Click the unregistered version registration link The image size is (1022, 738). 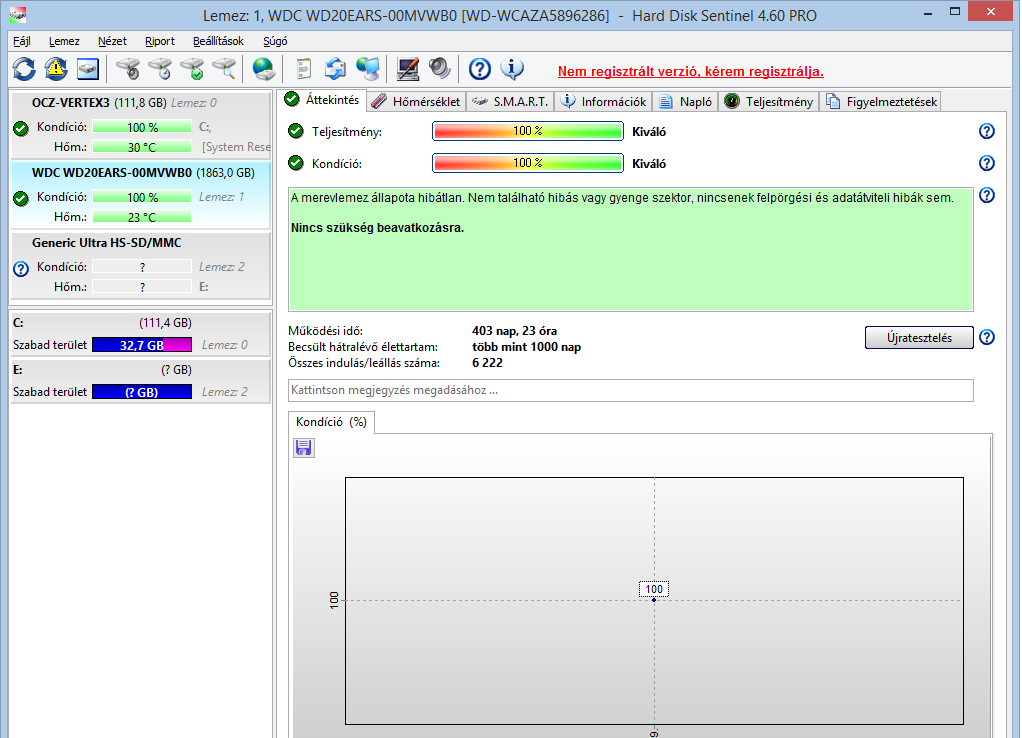[690, 72]
